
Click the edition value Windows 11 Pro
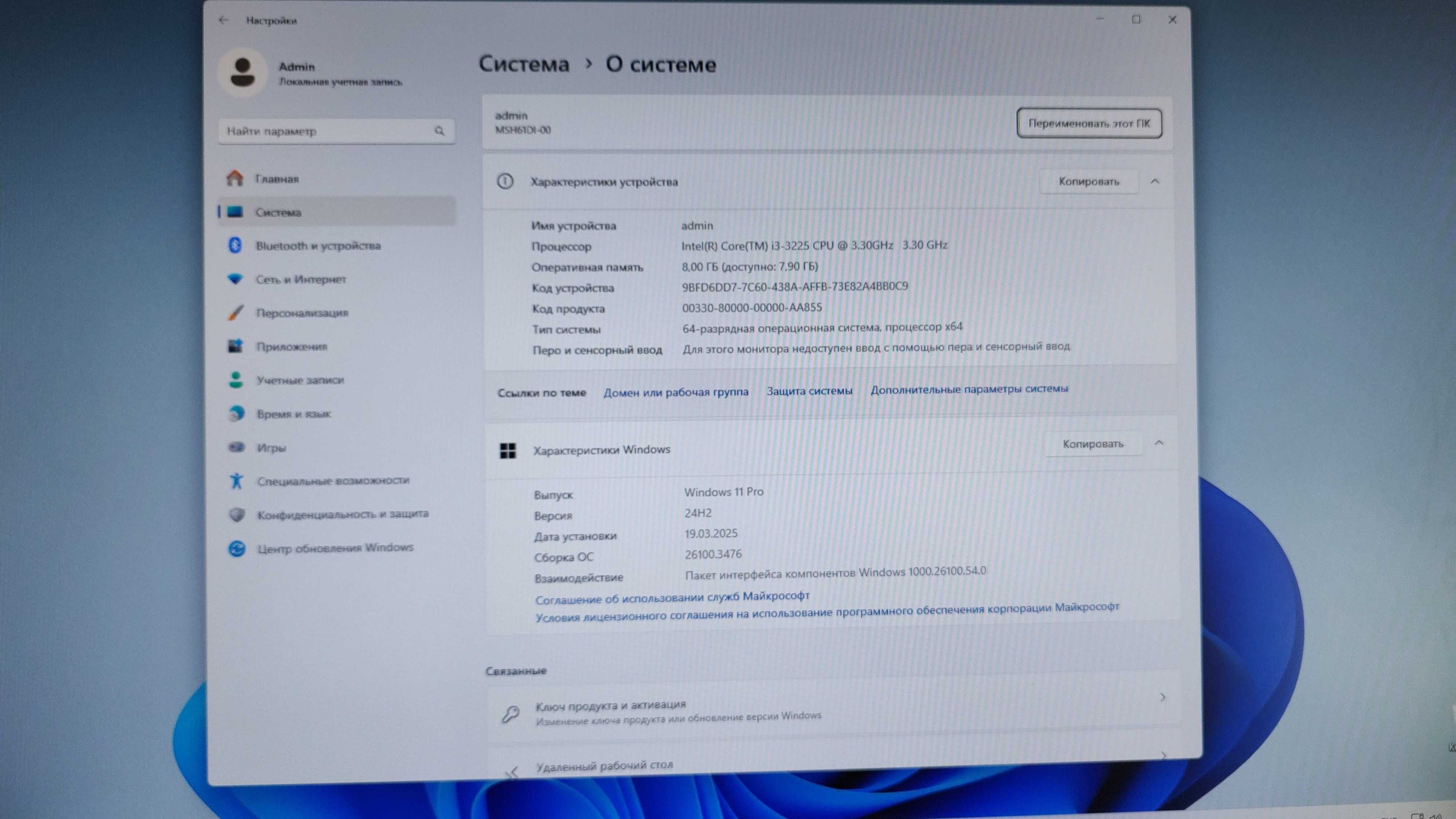724,492
